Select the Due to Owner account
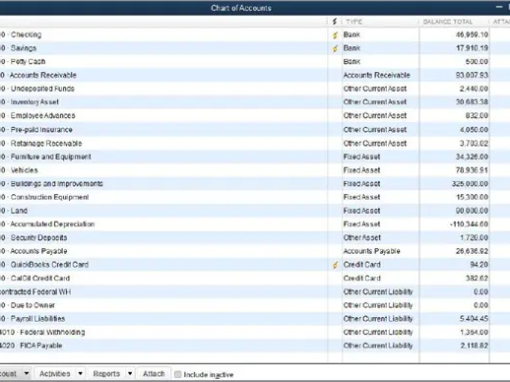This screenshot has height=382, width=510. point(33,305)
